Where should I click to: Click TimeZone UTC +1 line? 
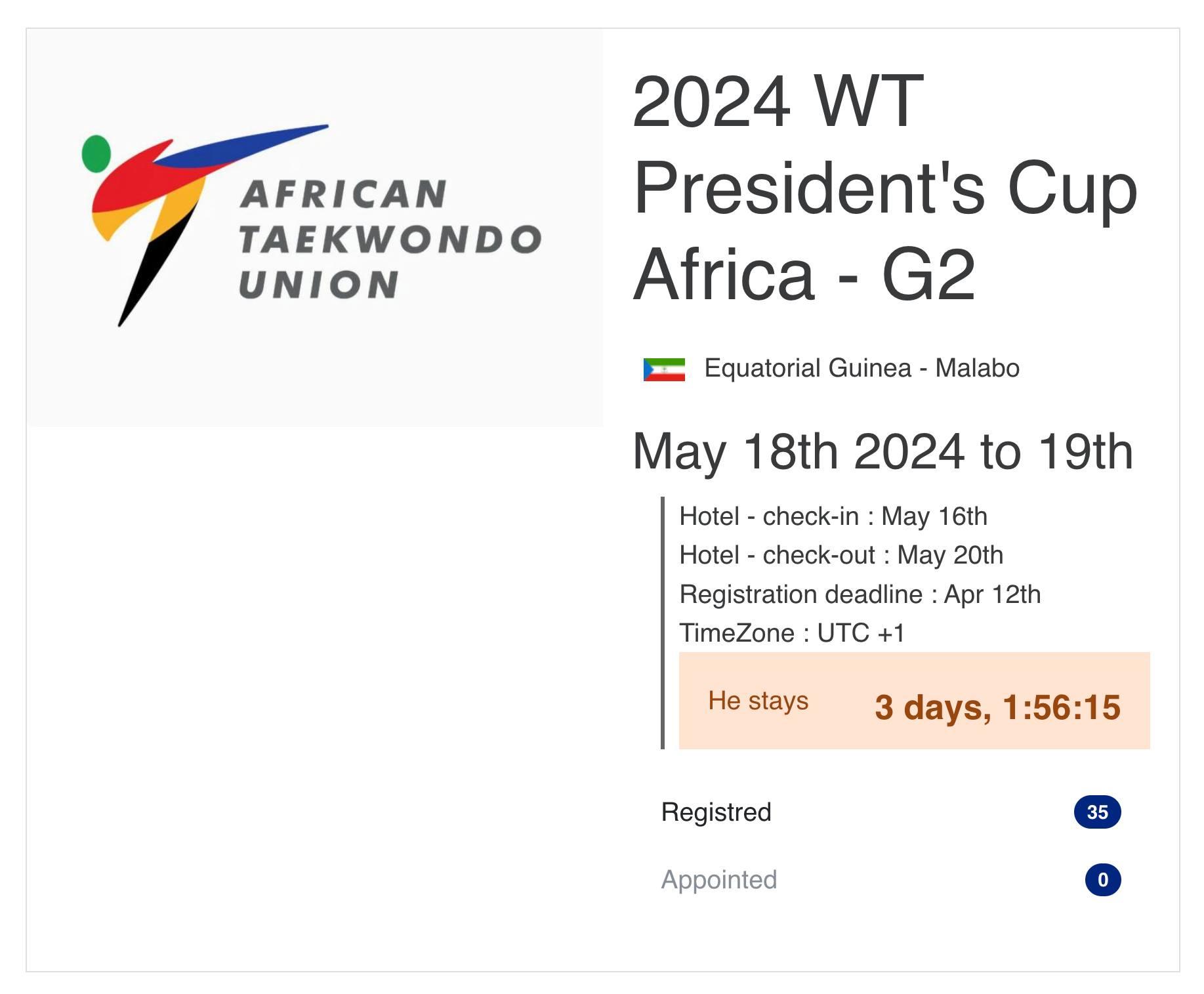point(793,633)
